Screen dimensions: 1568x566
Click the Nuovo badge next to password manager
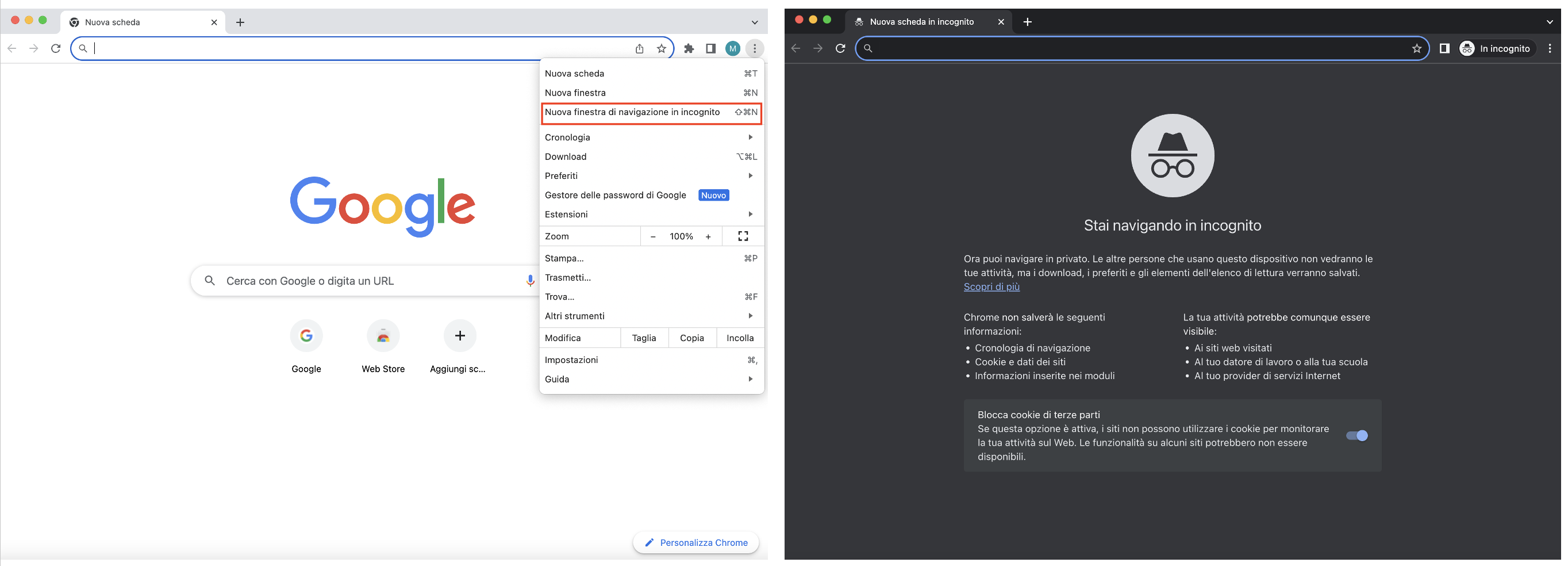tap(713, 196)
